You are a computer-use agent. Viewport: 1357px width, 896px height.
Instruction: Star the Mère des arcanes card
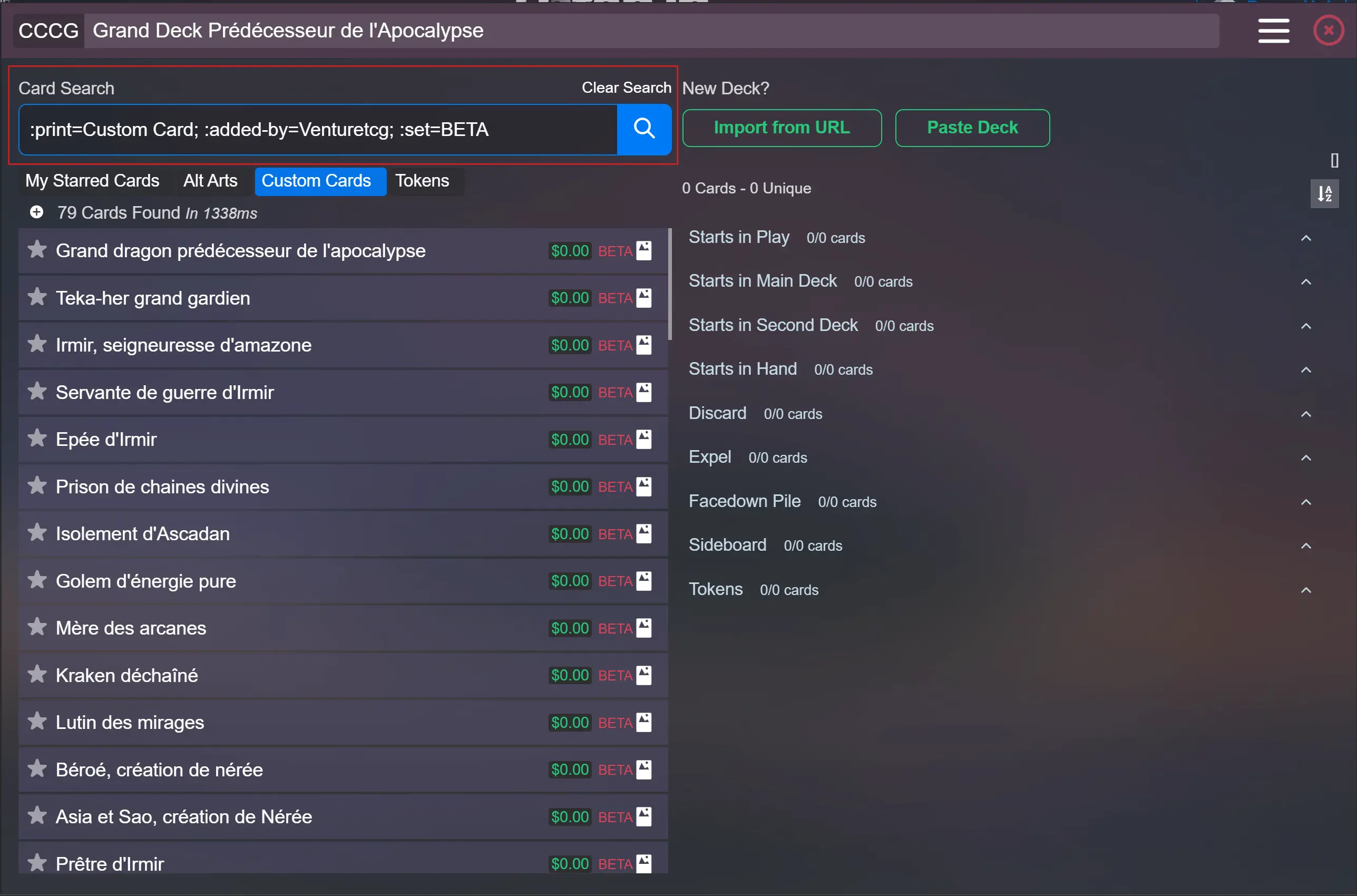[37, 627]
